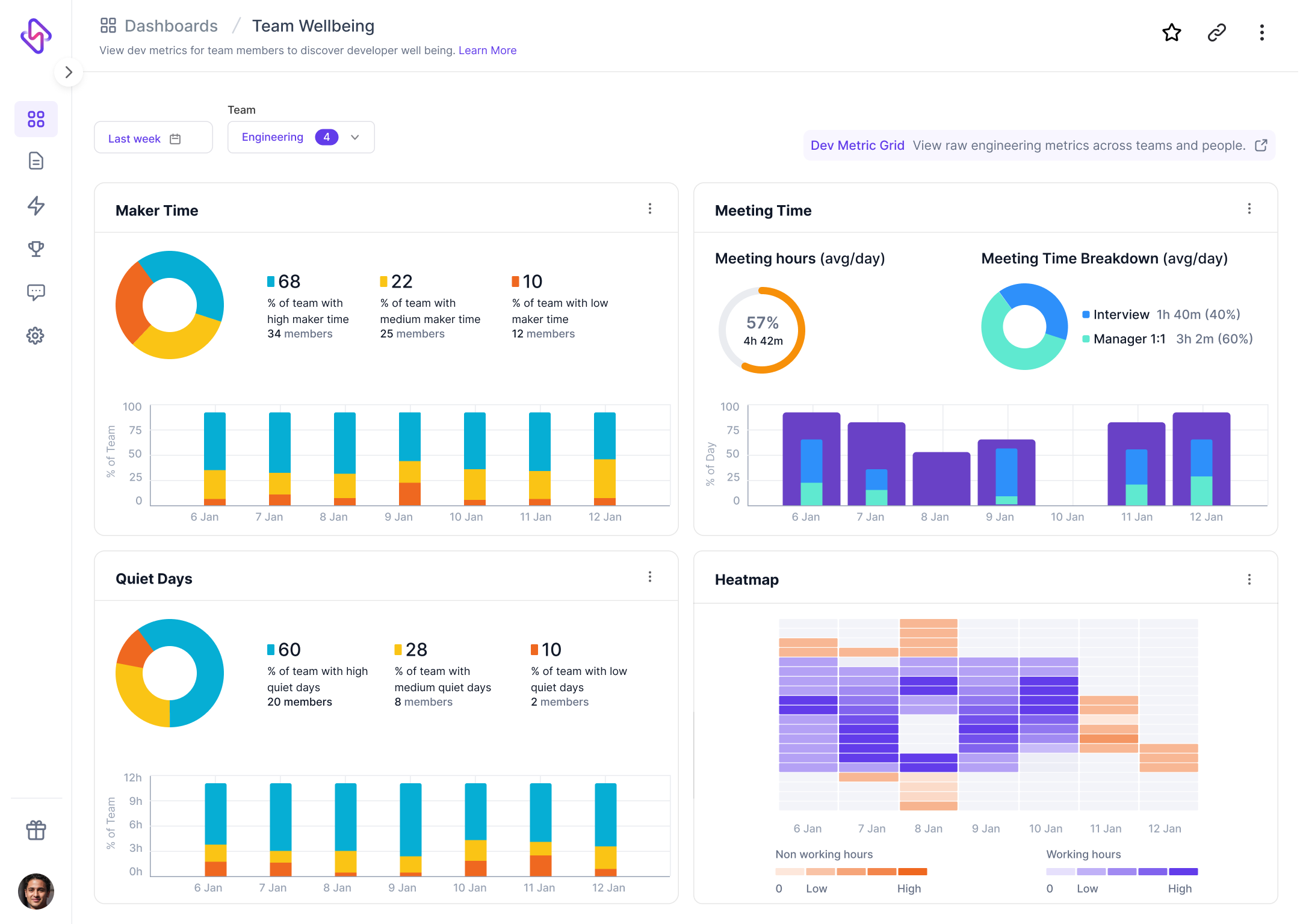Image resolution: width=1300 pixels, height=924 pixels.
Task: Select the dashboards grid sidebar icon
Action: point(36,119)
